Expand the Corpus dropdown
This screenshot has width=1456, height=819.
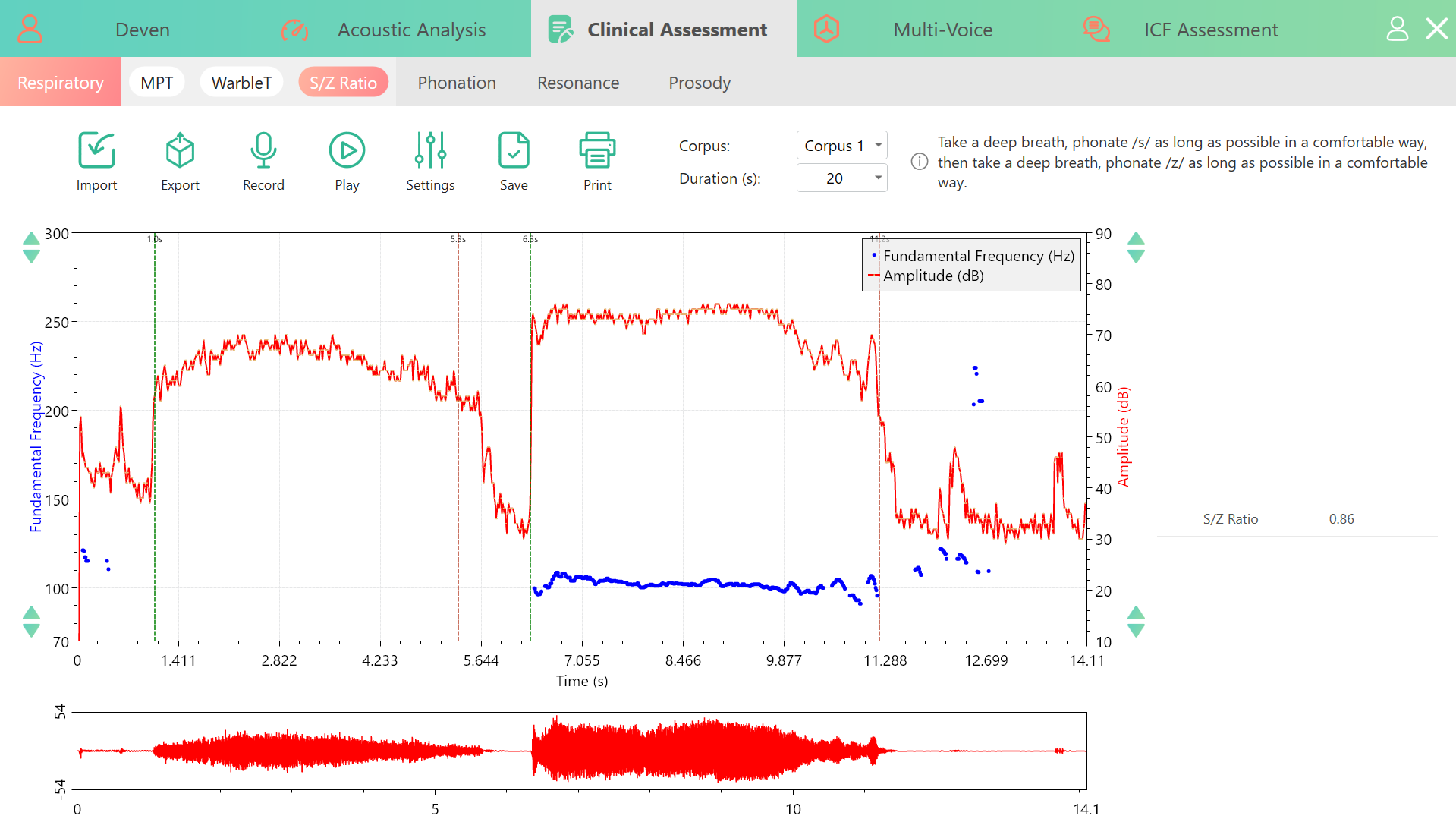(x=841, y=146)
